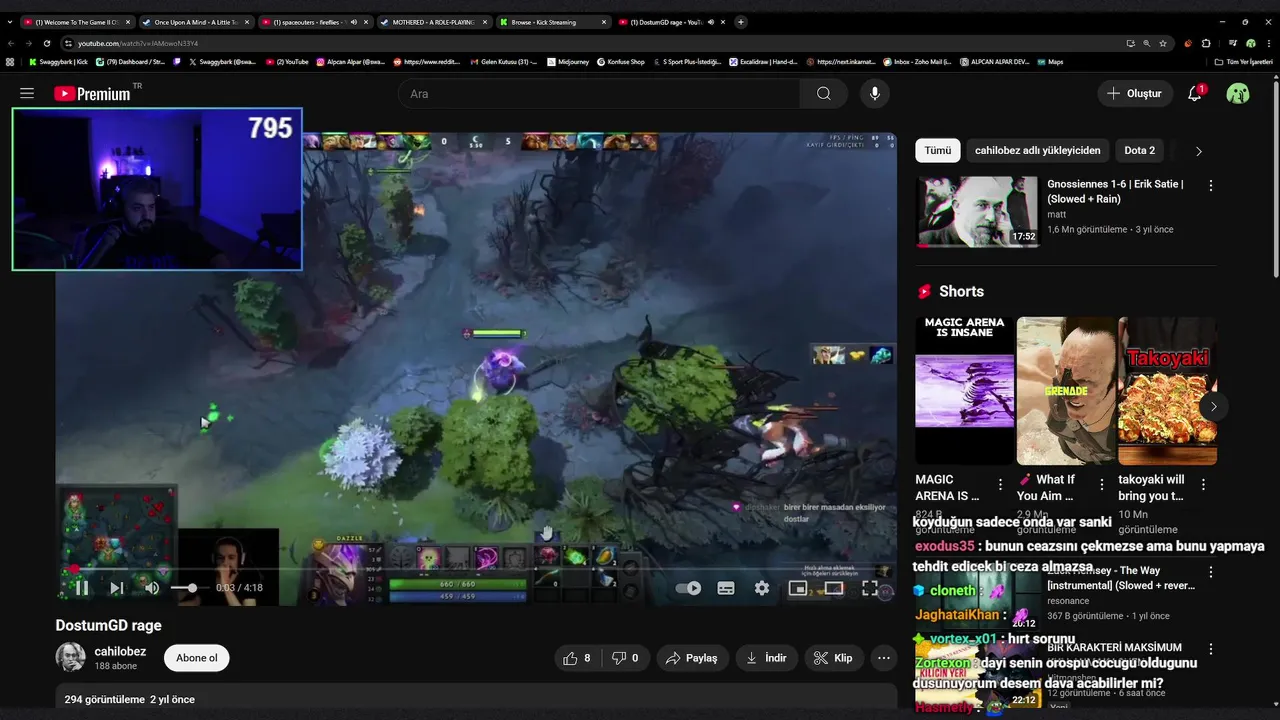Open Tüm Yer İşaretleri bookmarks folder
The width and height of the screenshot is (1280, 720).
coord(1244,62)
